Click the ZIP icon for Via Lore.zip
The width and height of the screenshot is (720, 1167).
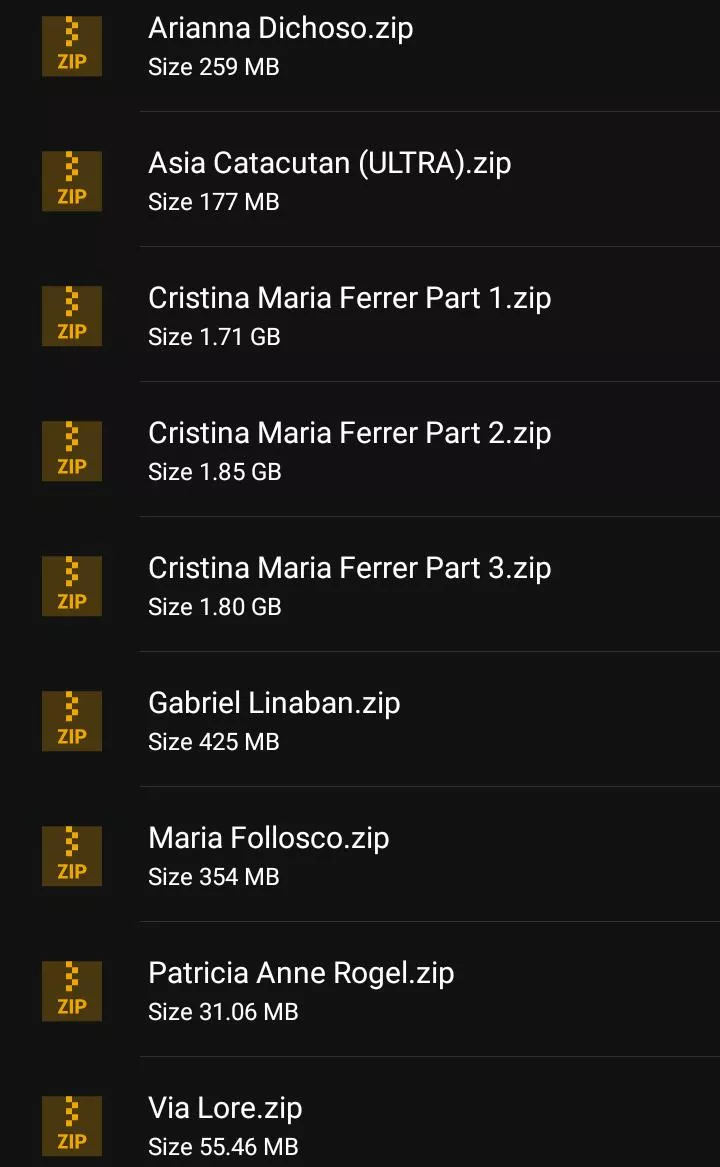(72, 1126)
